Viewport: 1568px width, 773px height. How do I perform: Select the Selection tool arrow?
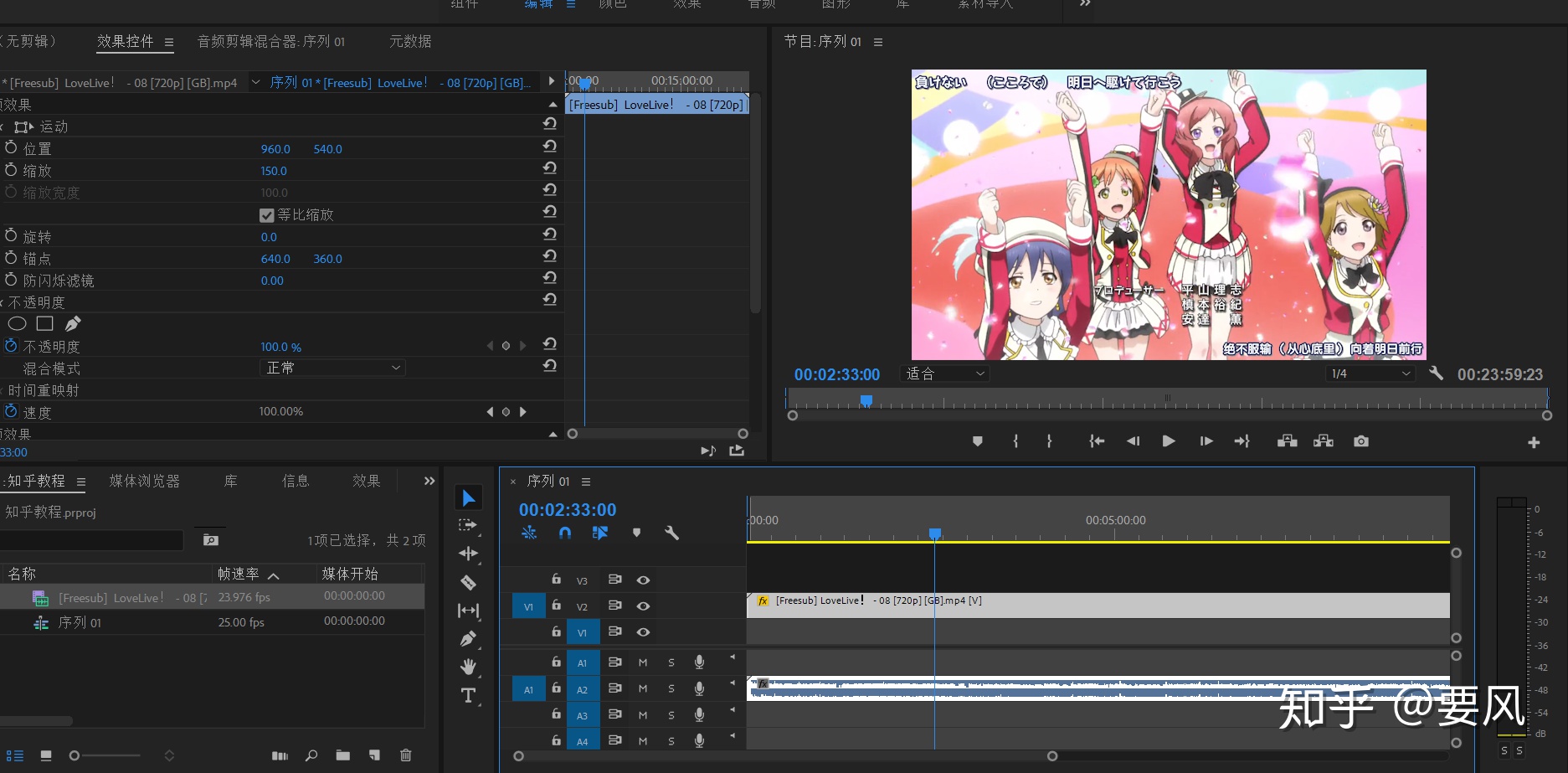pyautogui.click(x=469, y=498)
